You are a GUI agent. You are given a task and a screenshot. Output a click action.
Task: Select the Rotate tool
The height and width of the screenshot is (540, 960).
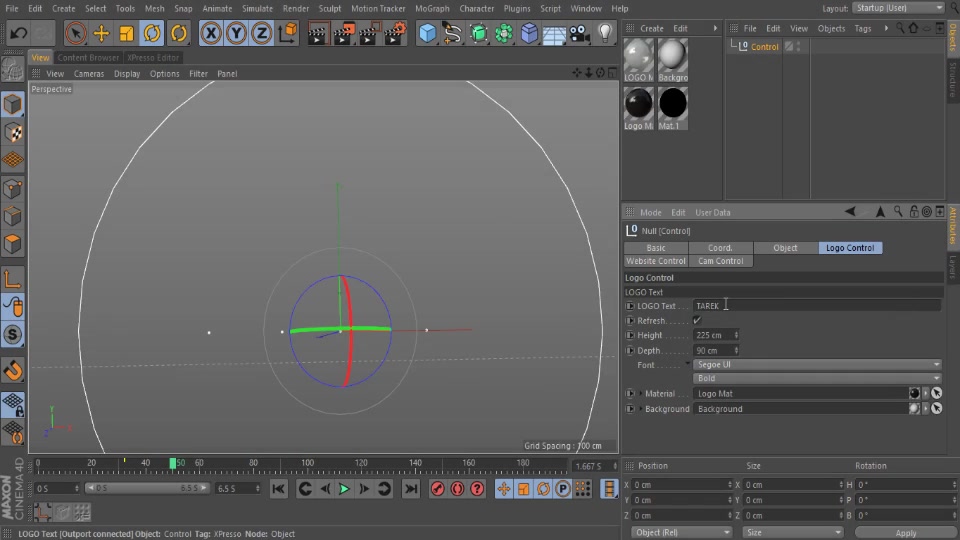point(152,33)
